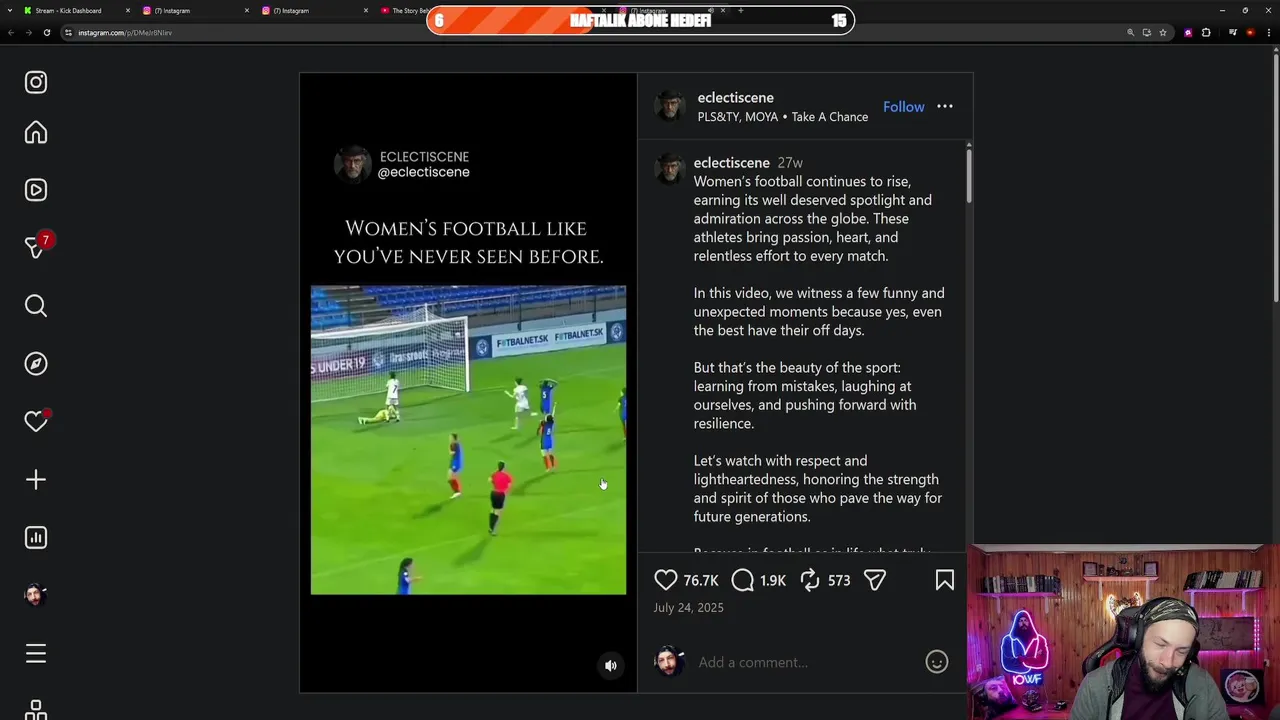This screenshot has width=1280, height=720.
Task: Click the football video to pause
Action: [468, 440]
